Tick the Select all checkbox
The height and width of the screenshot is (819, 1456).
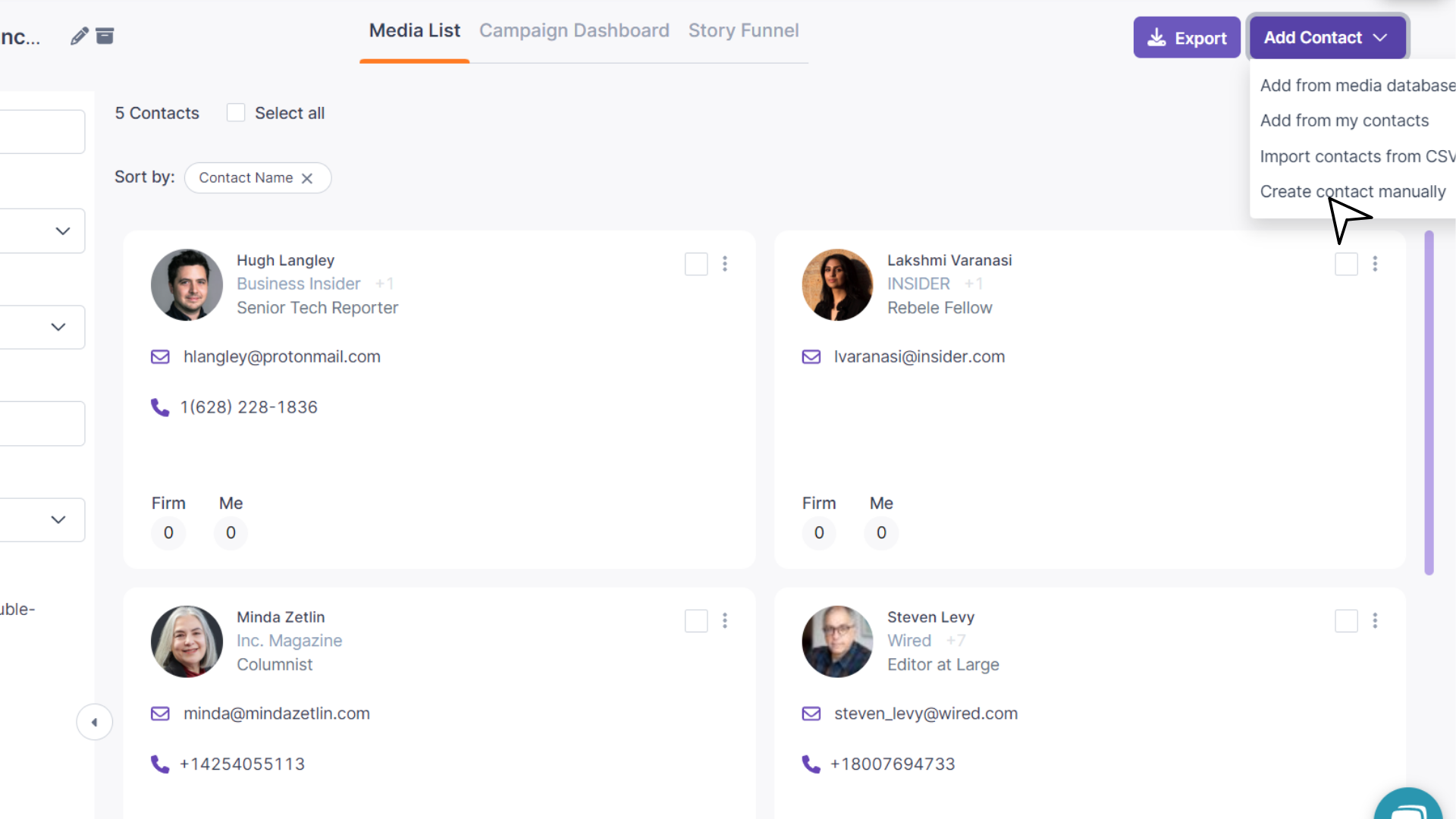point(236,113)
